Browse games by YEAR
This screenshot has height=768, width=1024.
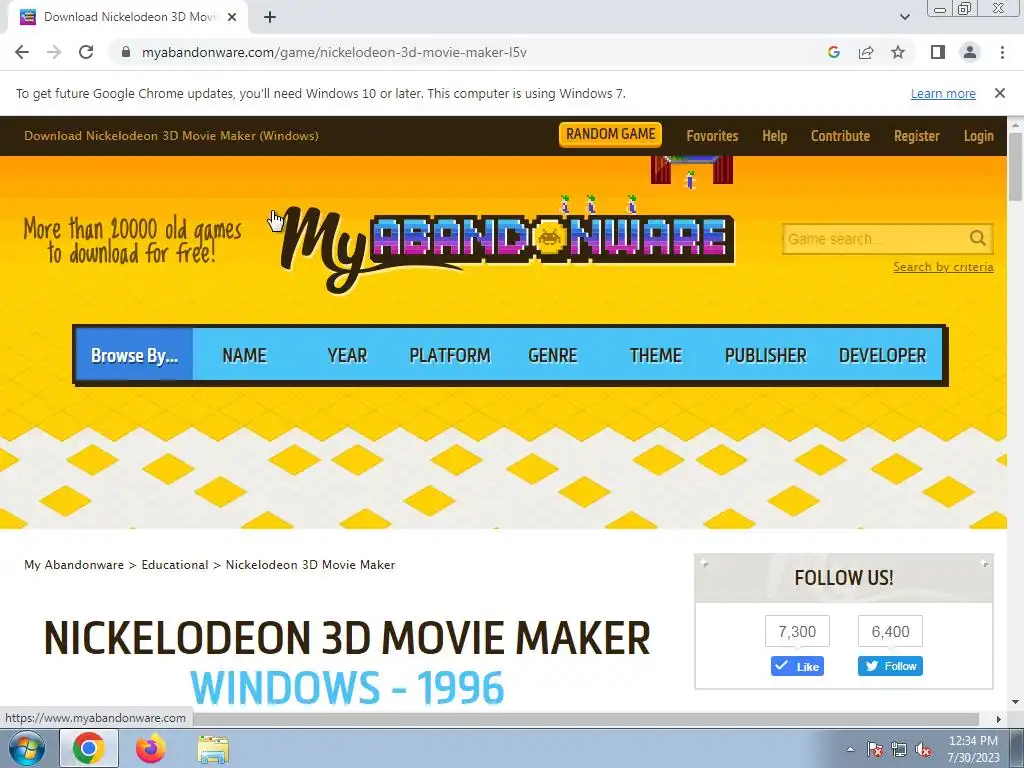click(x=347, y=355)
